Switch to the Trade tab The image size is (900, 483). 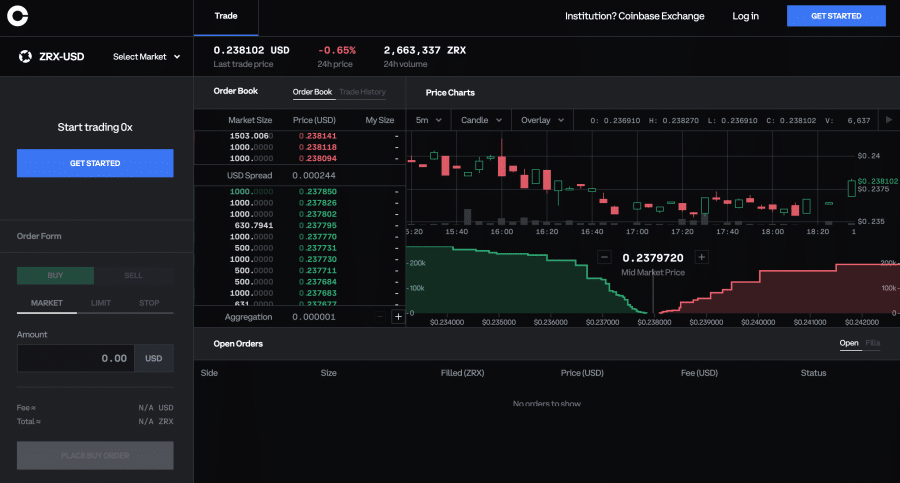tap(226, 16)
